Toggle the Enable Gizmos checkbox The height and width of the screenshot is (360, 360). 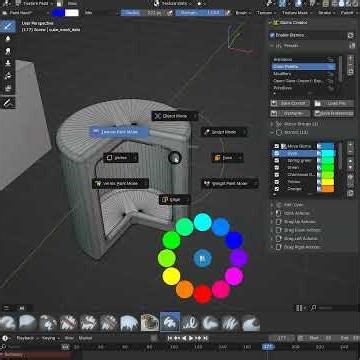coord(272,35)
